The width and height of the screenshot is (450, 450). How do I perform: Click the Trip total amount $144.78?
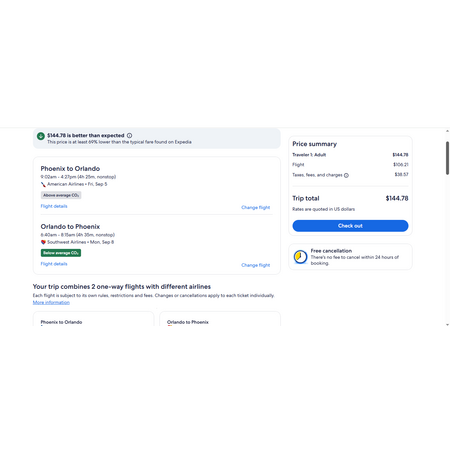point(397,198)
